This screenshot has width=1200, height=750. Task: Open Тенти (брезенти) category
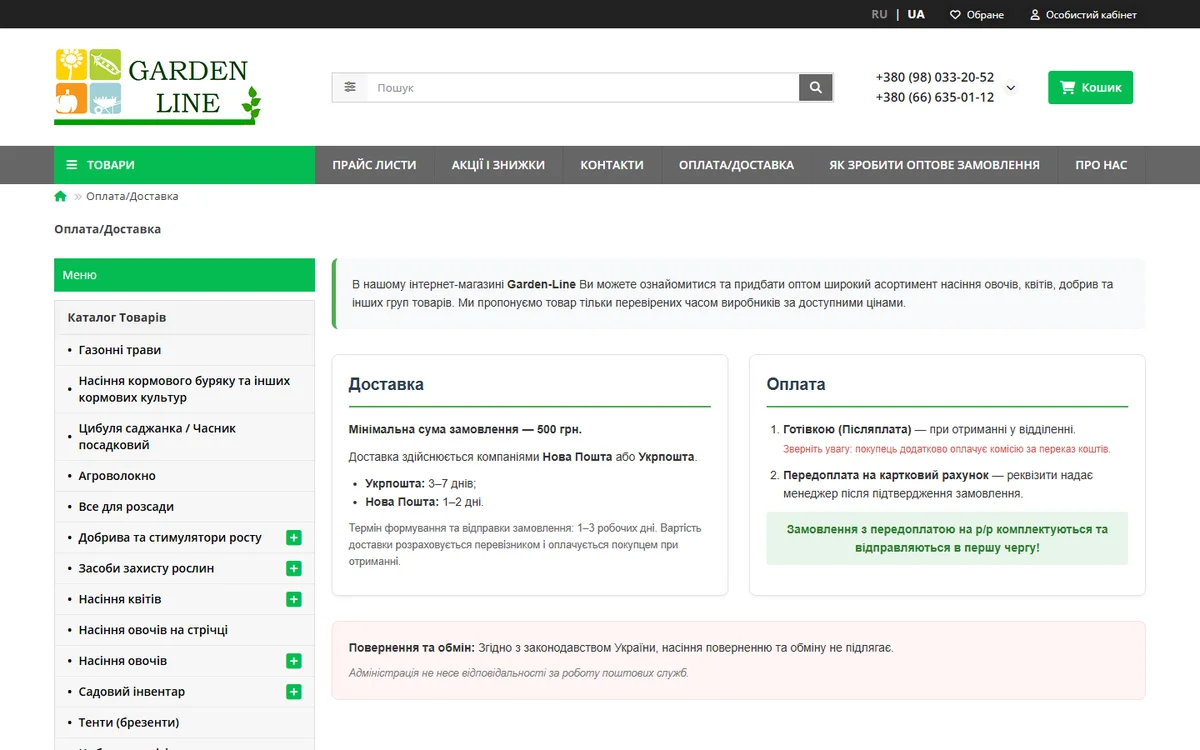[129, 722]
